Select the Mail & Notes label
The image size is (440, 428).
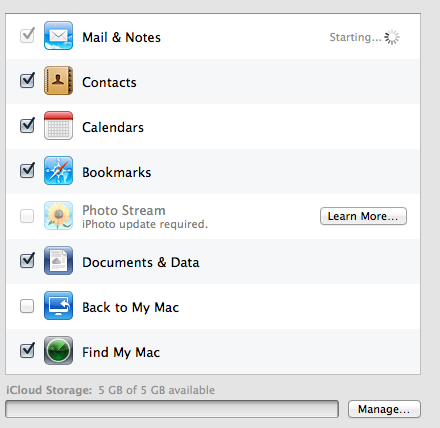(121, 37)
